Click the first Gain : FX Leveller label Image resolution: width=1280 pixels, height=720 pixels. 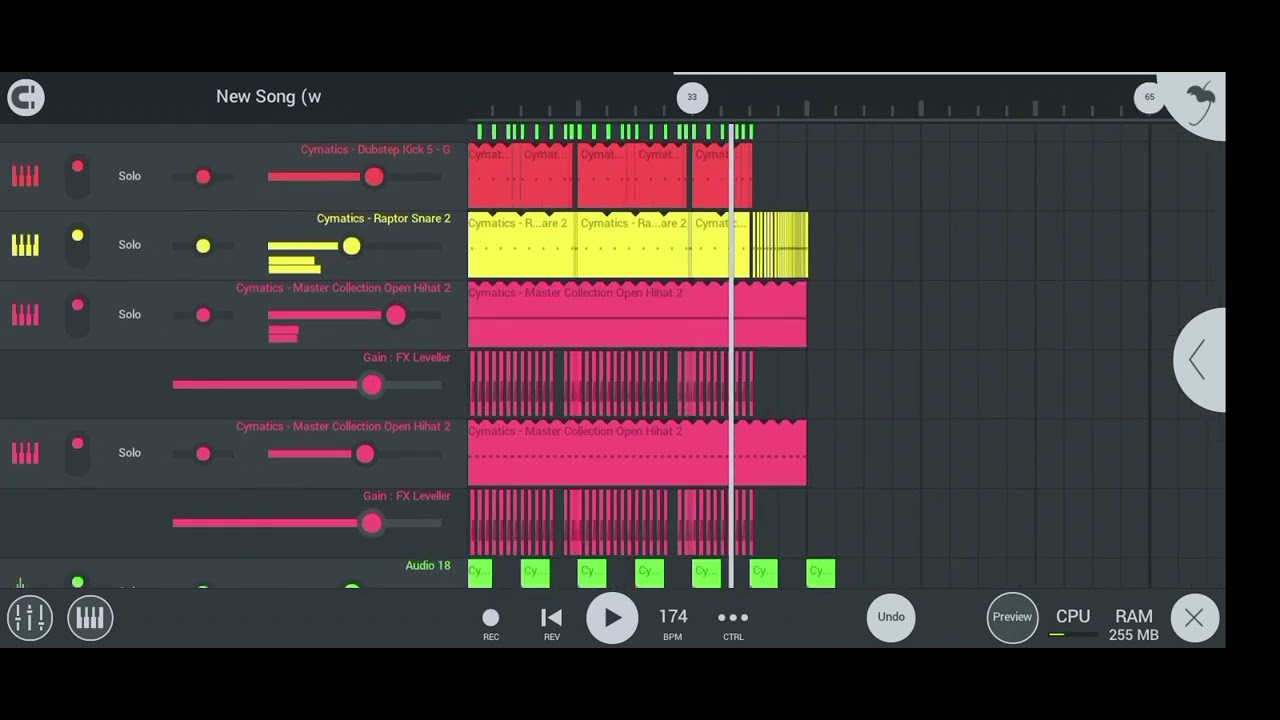(407, 358)
